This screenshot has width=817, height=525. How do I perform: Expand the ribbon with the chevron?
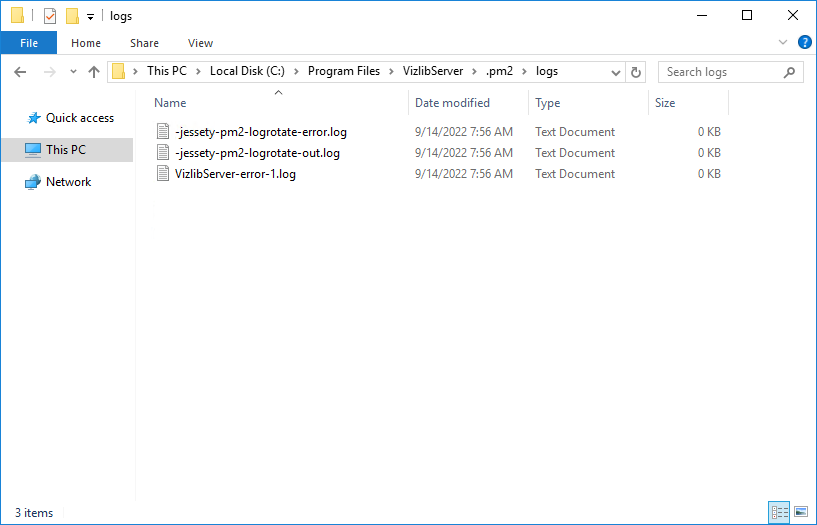coord(783,42)
